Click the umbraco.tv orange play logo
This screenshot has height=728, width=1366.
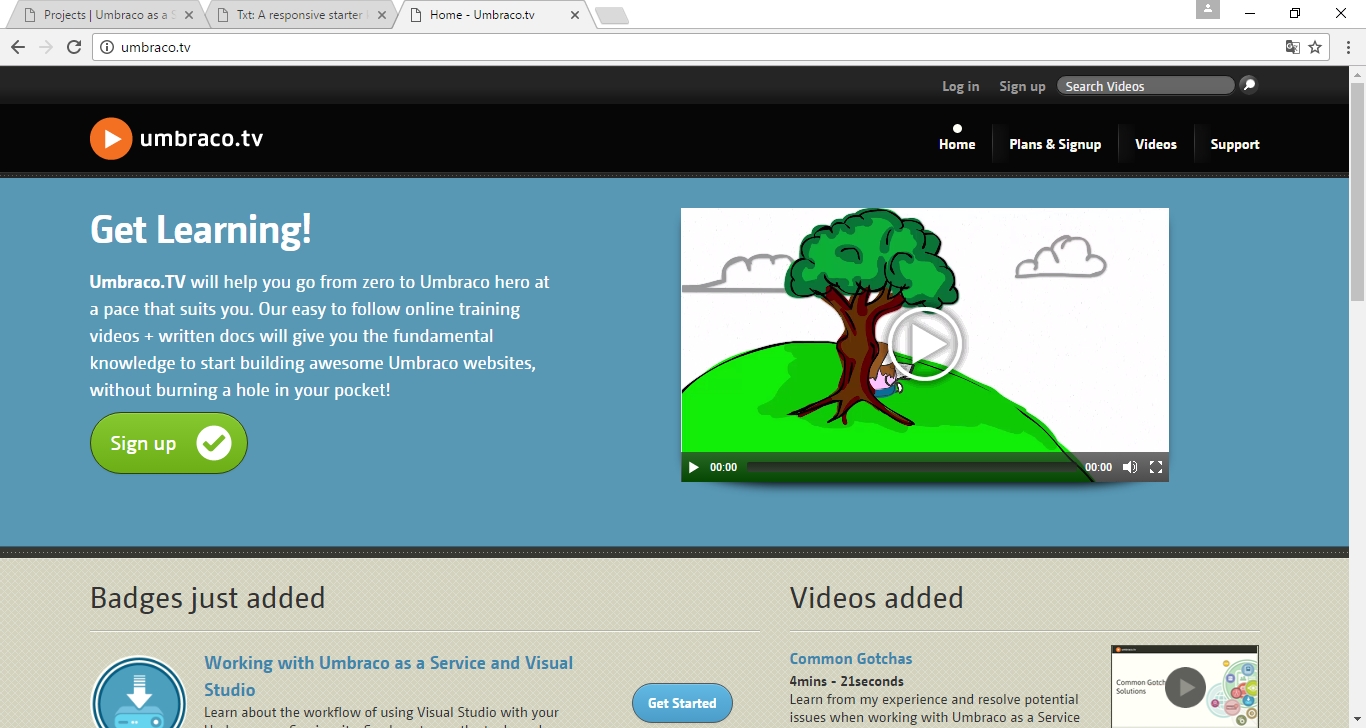pyautogui.click(x=111, y=139)
